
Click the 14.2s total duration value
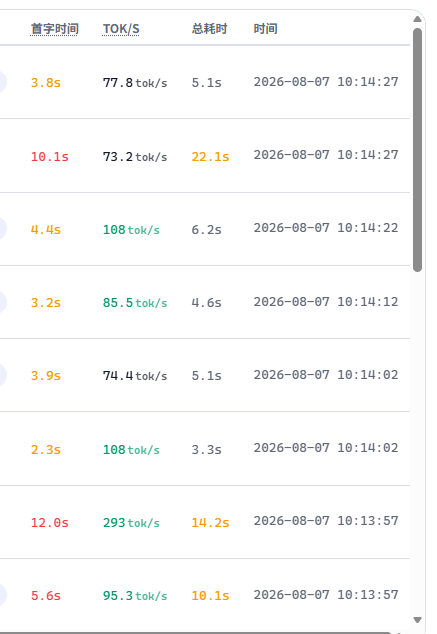tap(210, 523)
